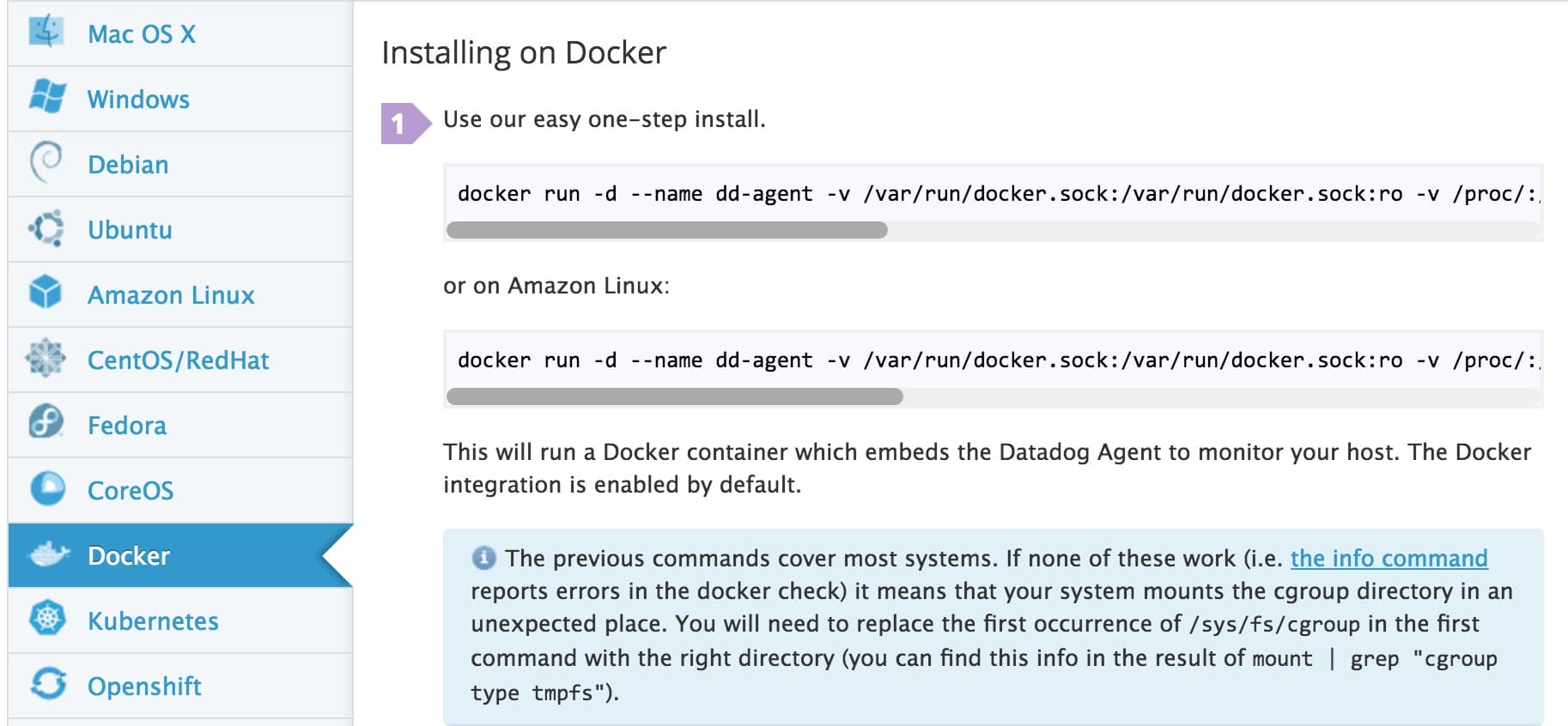1568x726 pixels.
Task: Click the Amazon Linux docker run command text
Action: (x=998, y=360)
